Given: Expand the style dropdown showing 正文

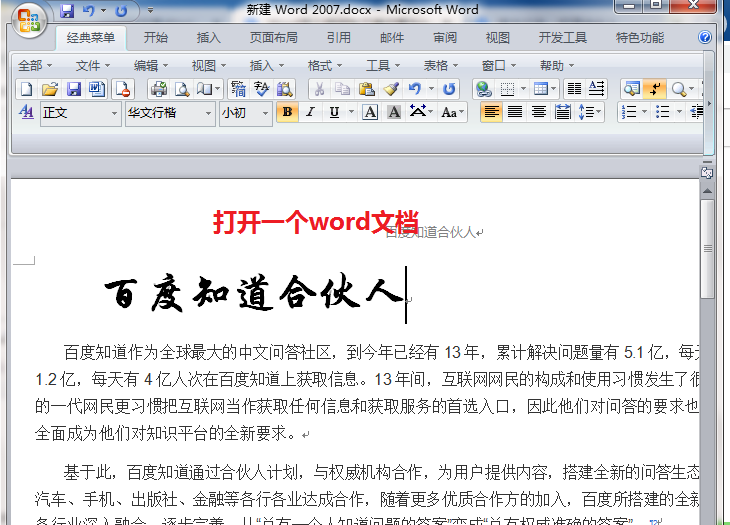Looking at the screenshot, I should 81,113.
